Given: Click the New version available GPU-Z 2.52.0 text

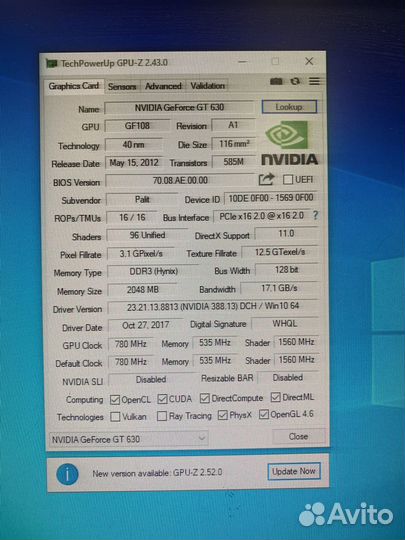Looking at the screenshot, I should click(157, 473).
